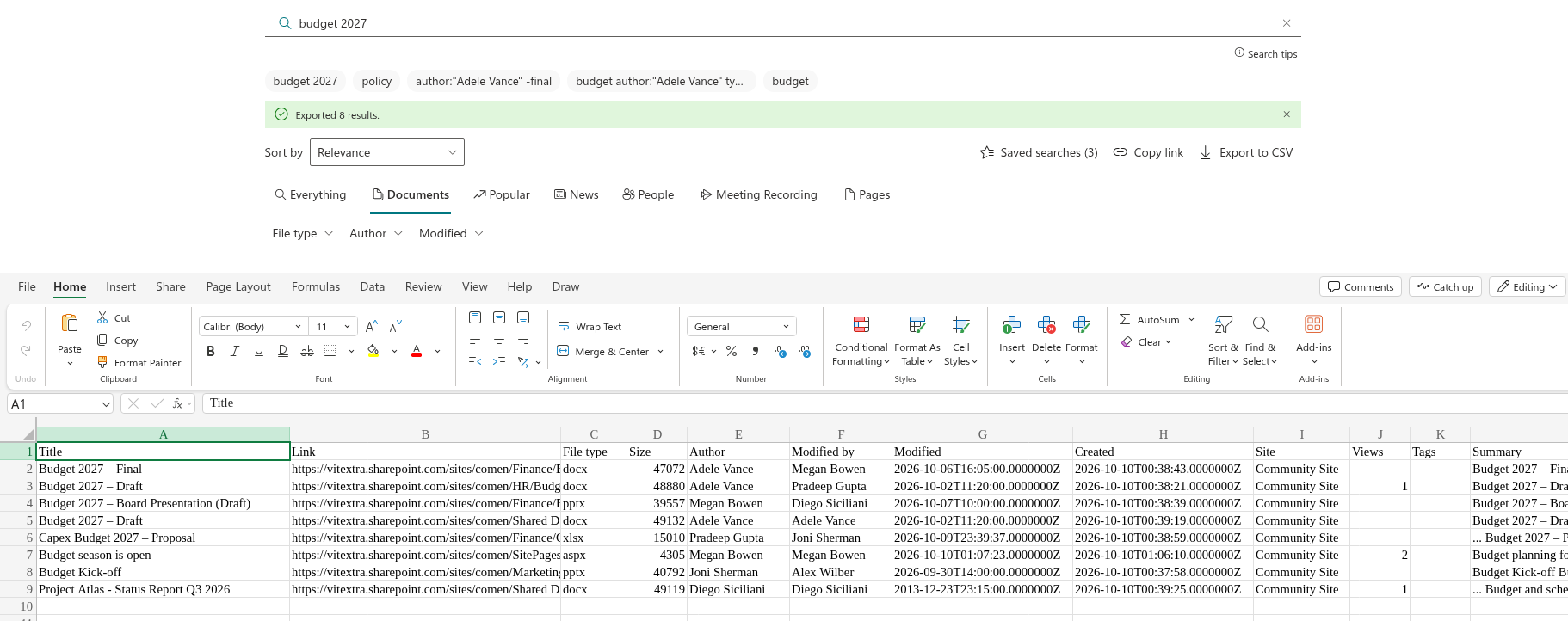
Task: Open the Sort by Relevance dropdown
Action: (387, 152)
